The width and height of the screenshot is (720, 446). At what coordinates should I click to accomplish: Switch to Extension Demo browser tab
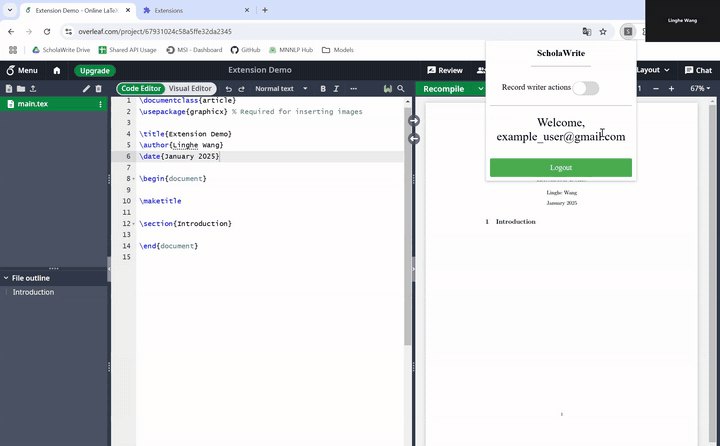tap(78, 11)
